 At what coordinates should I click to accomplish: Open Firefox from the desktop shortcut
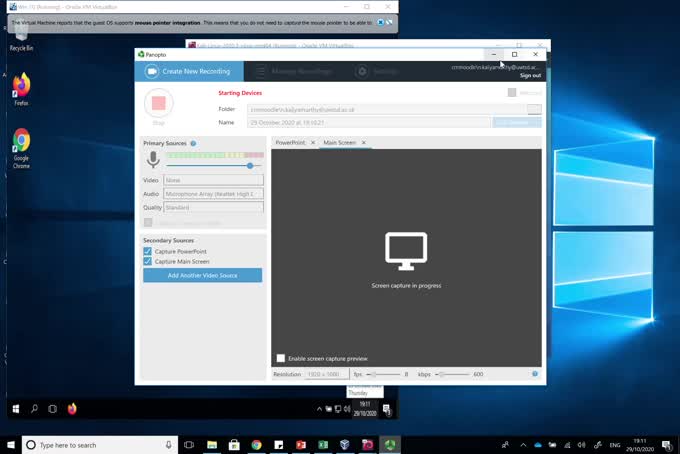coord(21,84)
